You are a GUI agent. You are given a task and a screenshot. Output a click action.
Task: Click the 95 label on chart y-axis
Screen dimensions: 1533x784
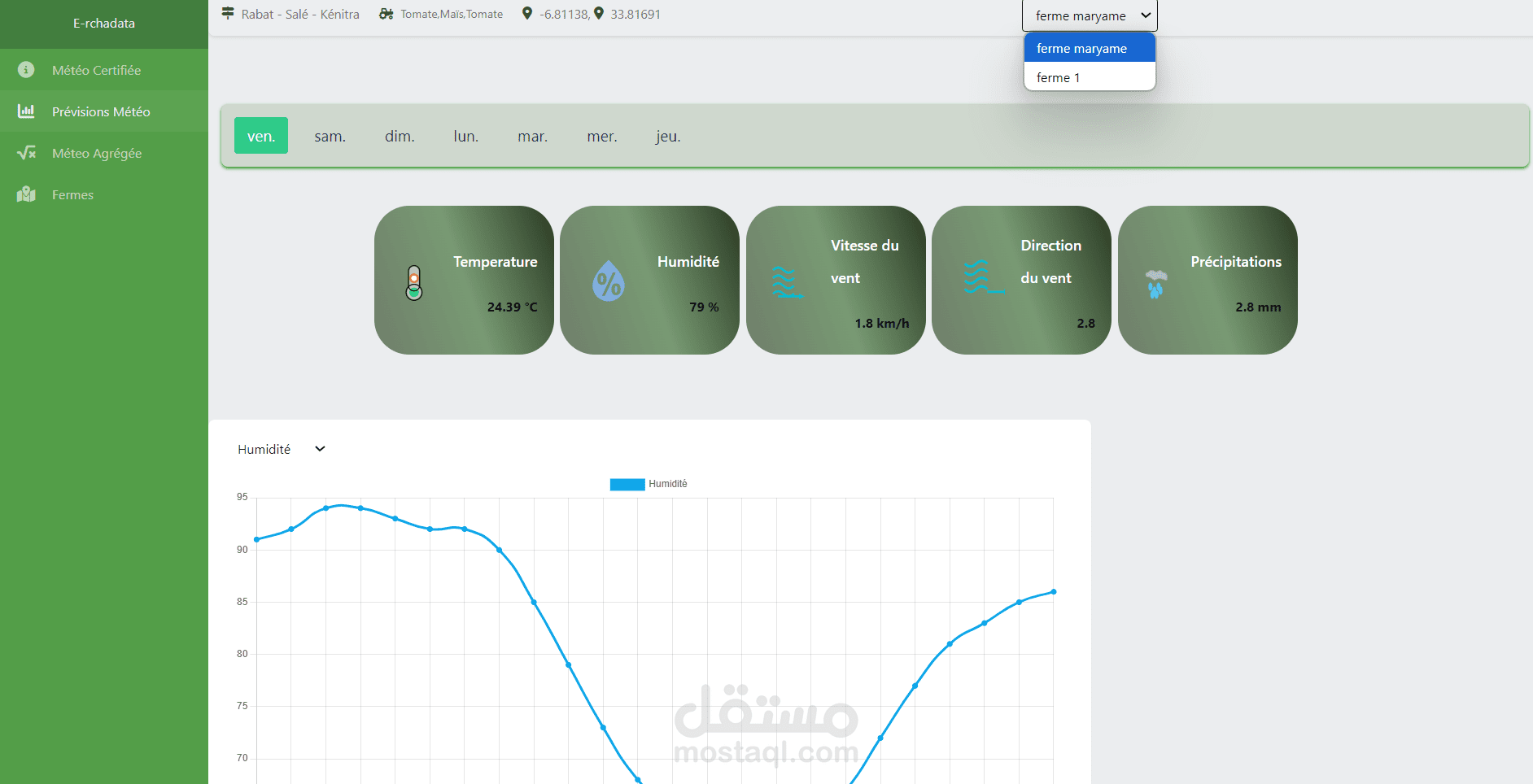click(242, 497)
